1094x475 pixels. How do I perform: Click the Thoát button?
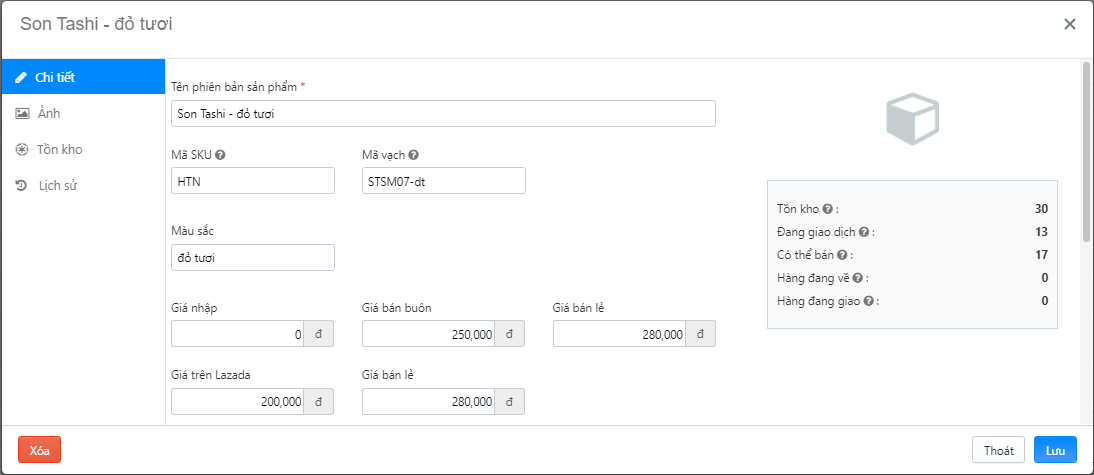pos(998,450)
